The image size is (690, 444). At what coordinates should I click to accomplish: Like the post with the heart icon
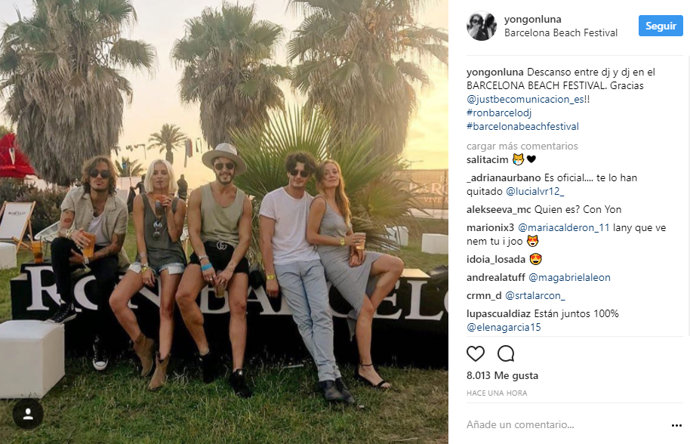tap(475, 353)
